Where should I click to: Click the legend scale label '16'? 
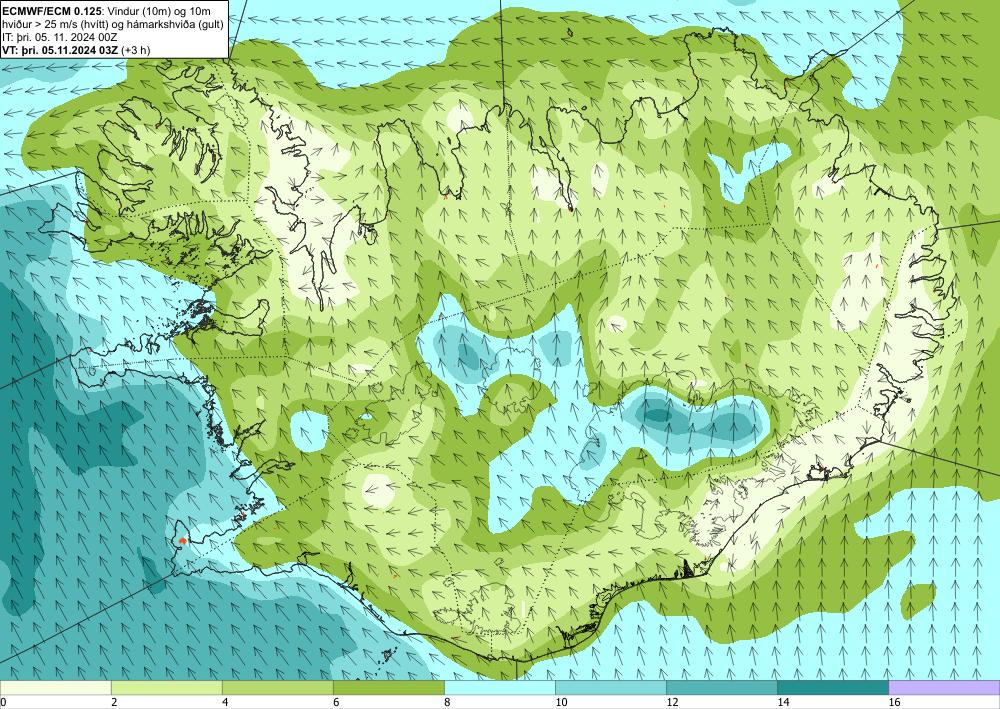[895, 702]
